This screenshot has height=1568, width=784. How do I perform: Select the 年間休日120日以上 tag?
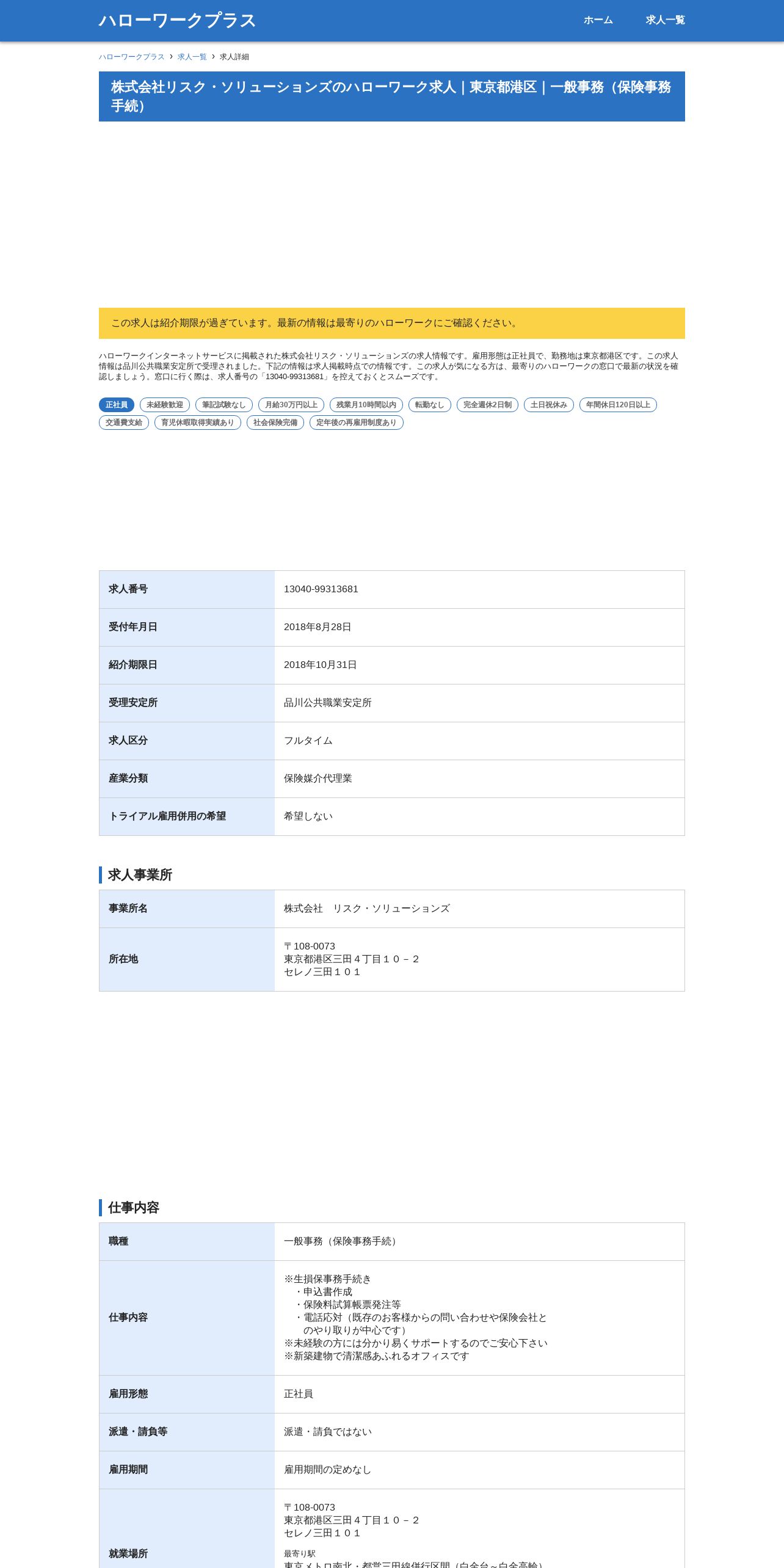coord(618,405)
